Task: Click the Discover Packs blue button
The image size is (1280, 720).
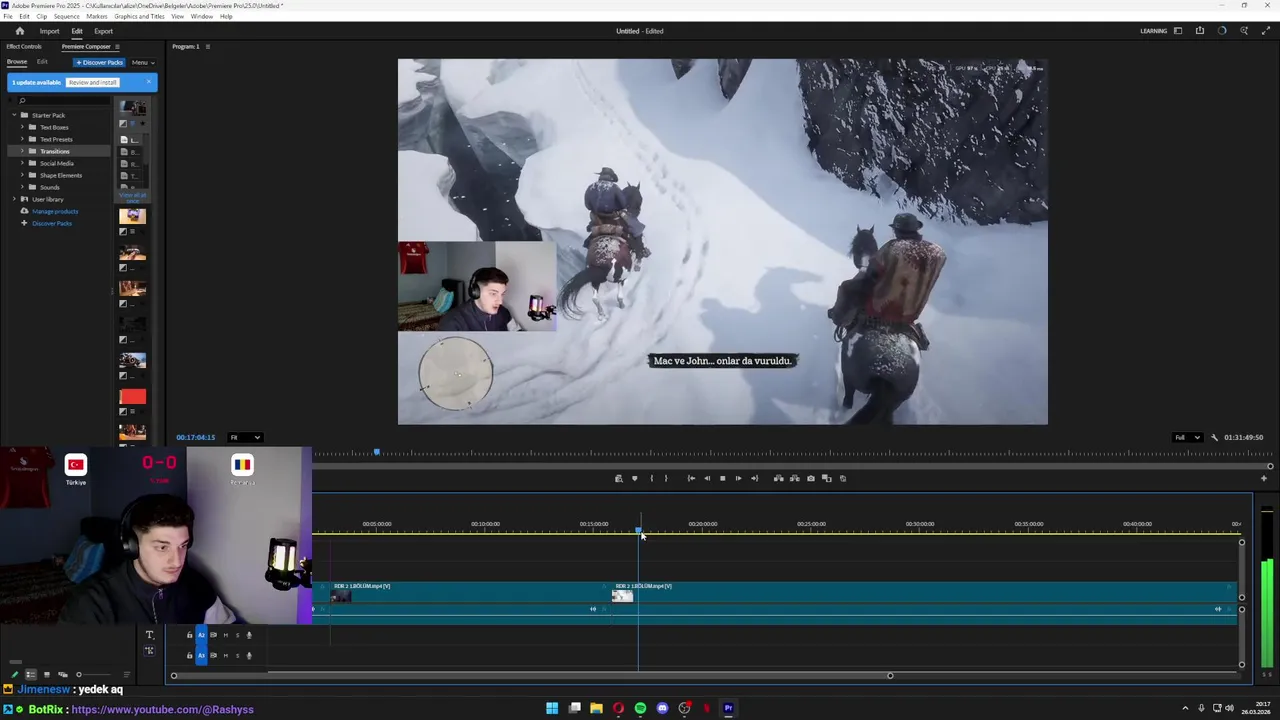Action: coord(99,62)
